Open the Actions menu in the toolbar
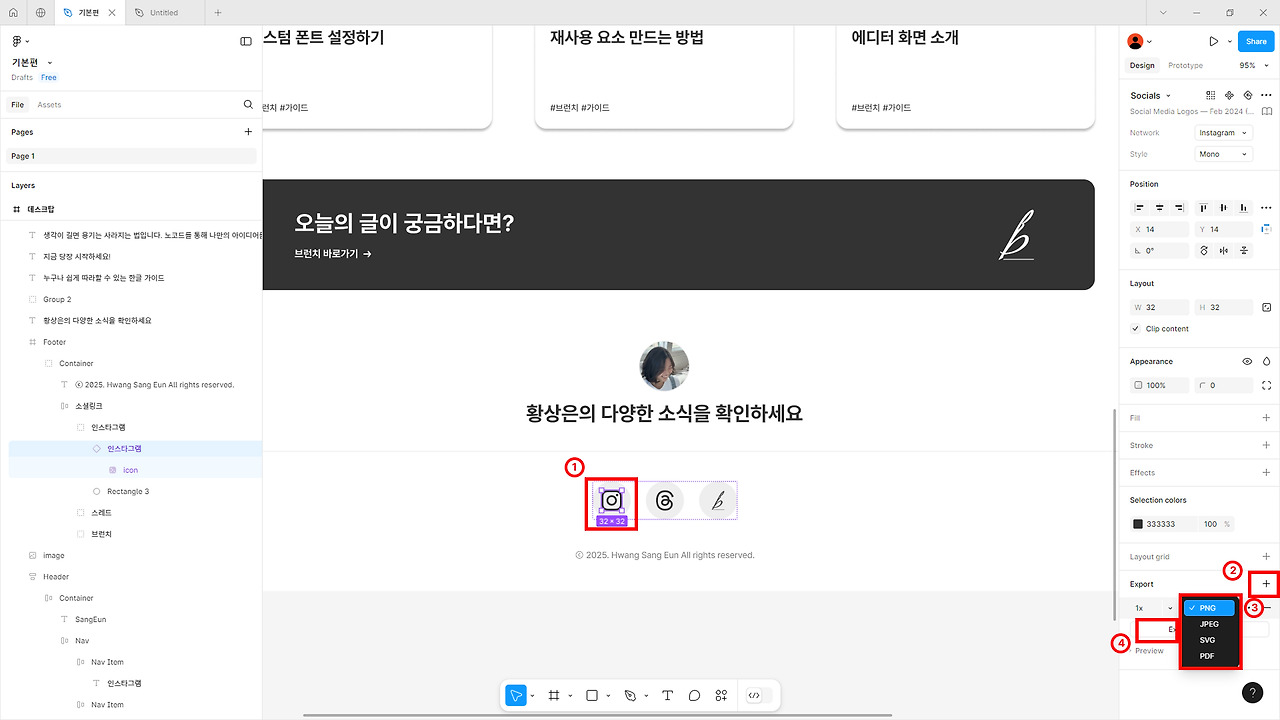 click(721, 695)
